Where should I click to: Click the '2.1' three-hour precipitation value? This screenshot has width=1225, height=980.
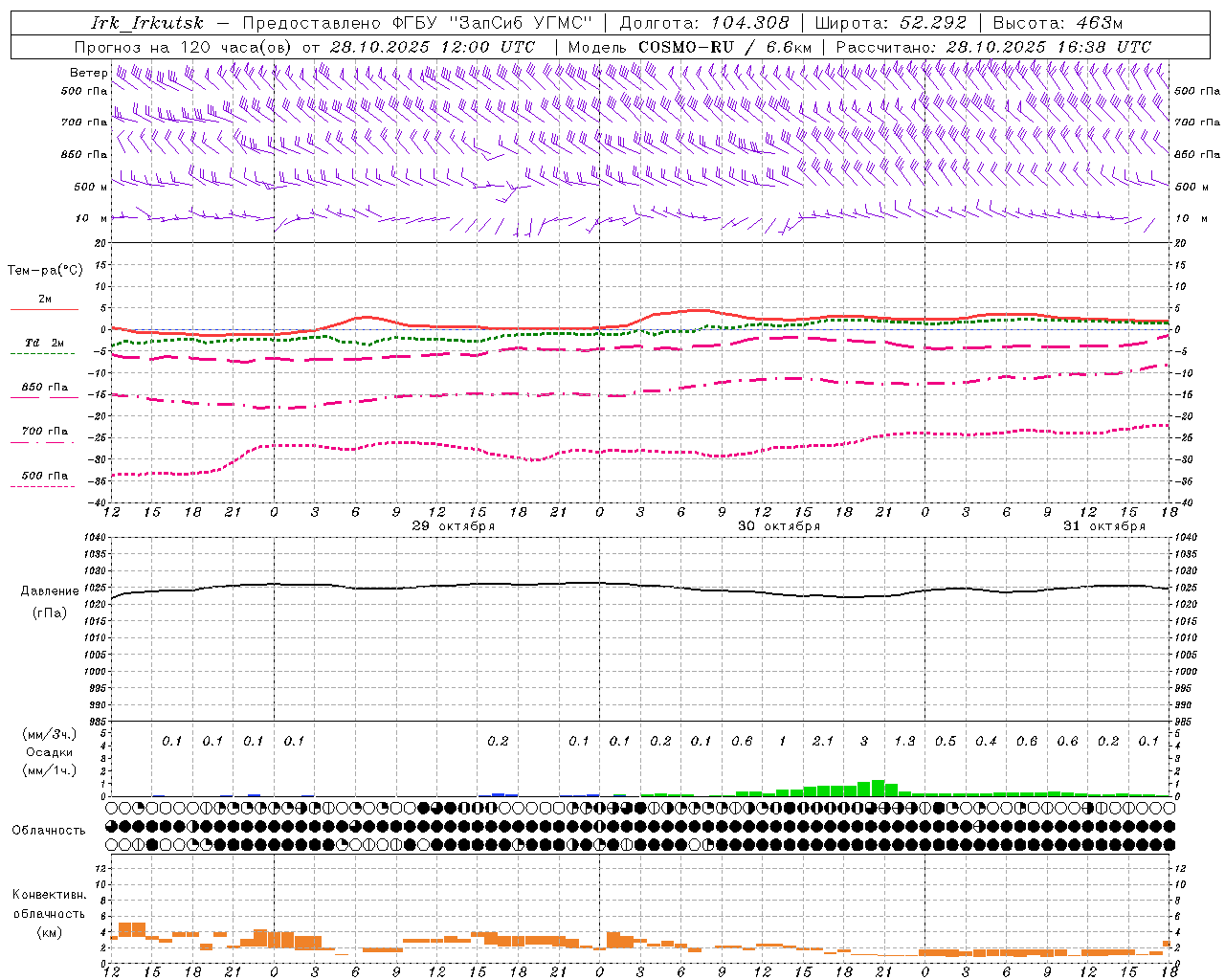click(x=823, y=742)
